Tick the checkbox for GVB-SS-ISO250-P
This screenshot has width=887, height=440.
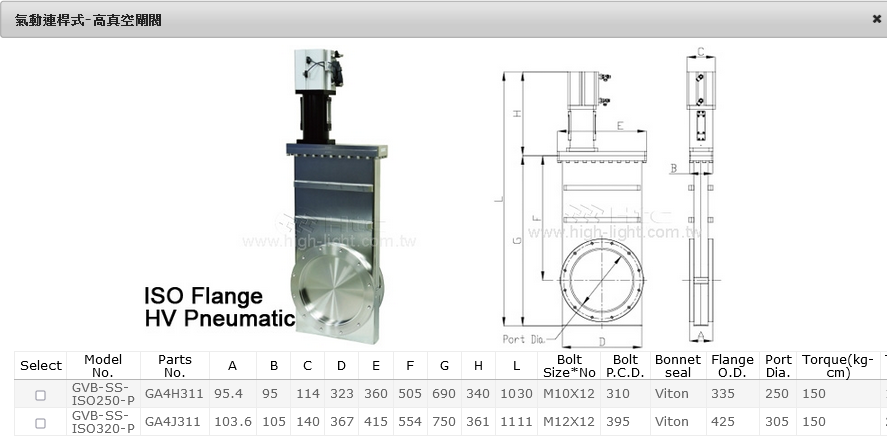[41, 395]
